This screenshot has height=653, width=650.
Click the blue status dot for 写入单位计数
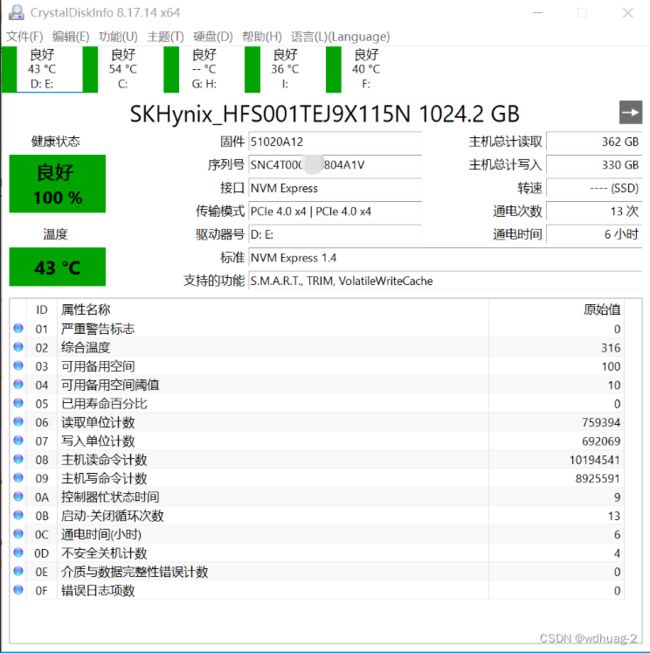(x=18, y=440)
